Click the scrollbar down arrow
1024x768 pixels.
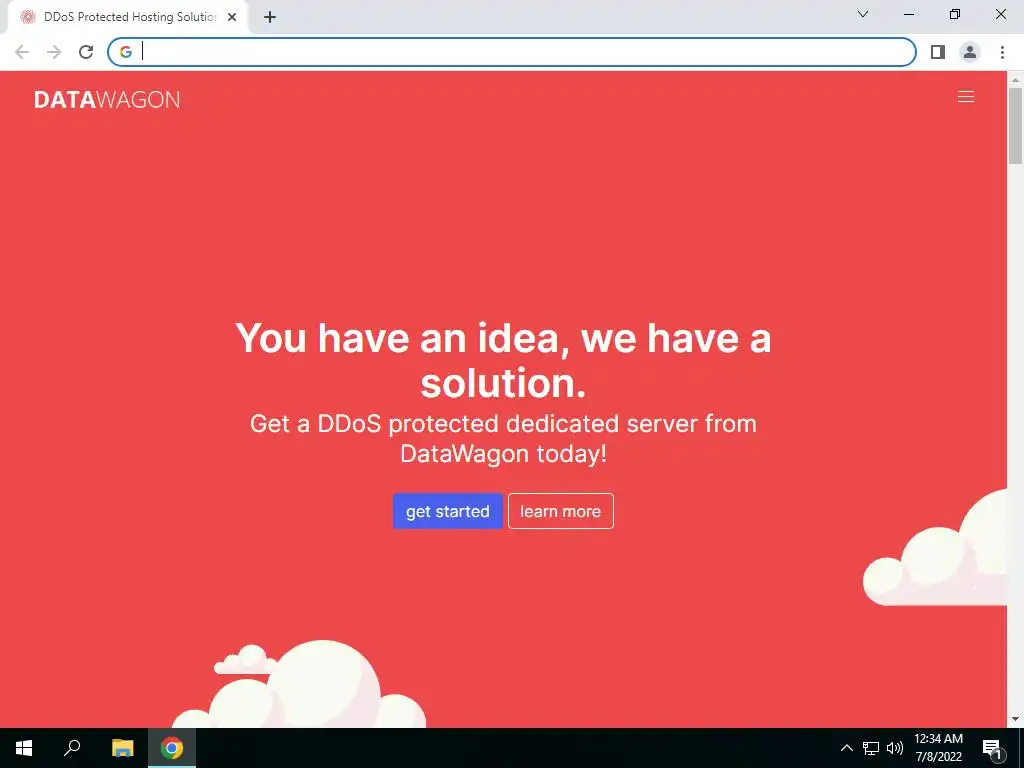1015,719
